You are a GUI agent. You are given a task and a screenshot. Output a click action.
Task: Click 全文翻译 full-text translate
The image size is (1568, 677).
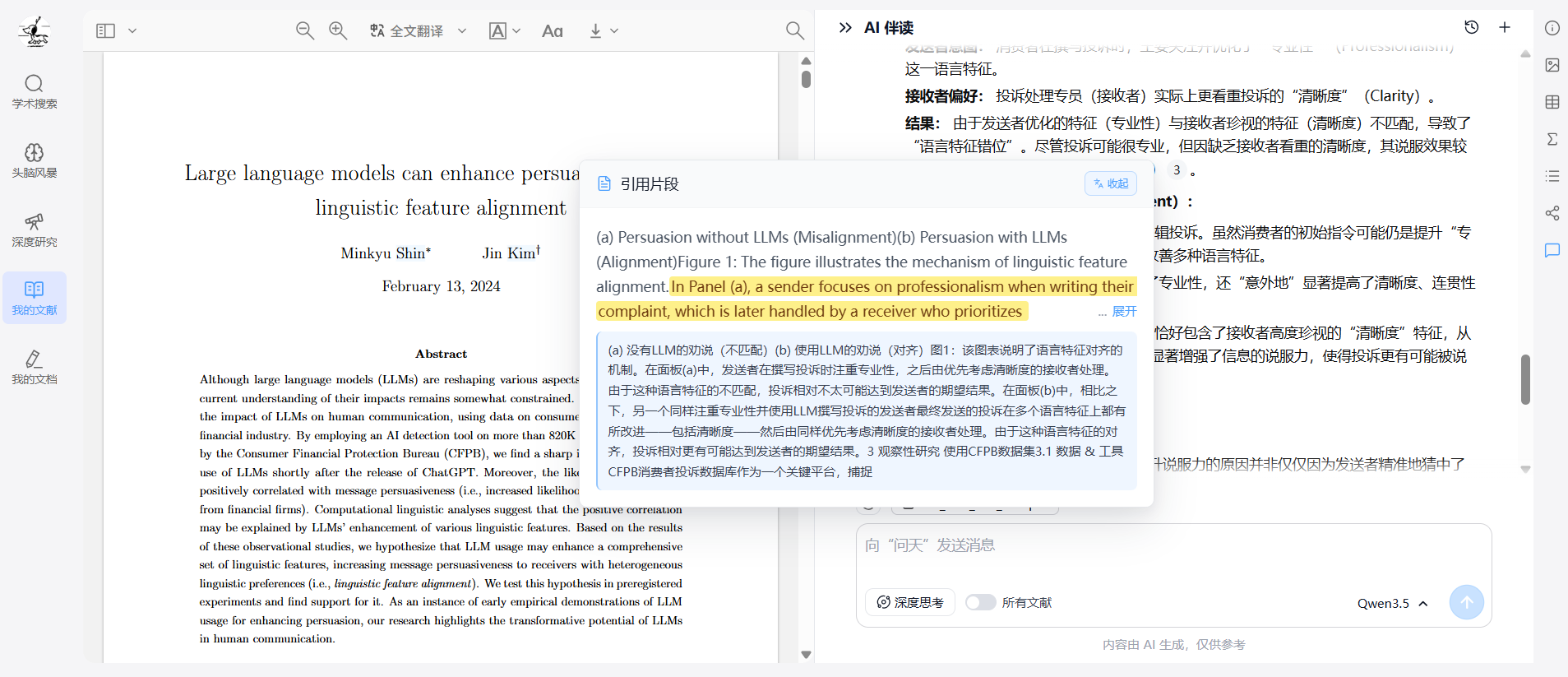tap(406, 30)
